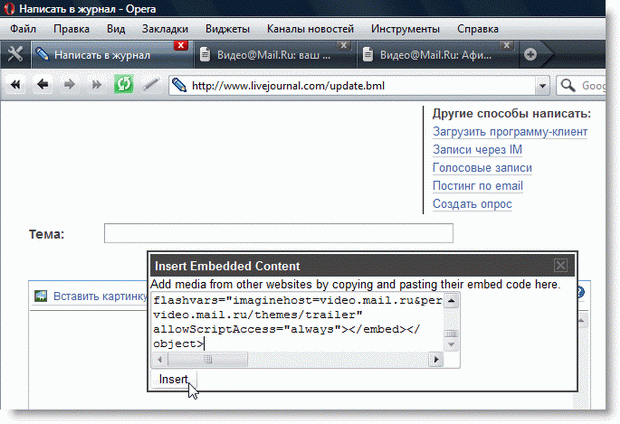The width and height of the screenshot is (620, 424).
Task: Click the search magnifier icon
Action: point(568,85)
